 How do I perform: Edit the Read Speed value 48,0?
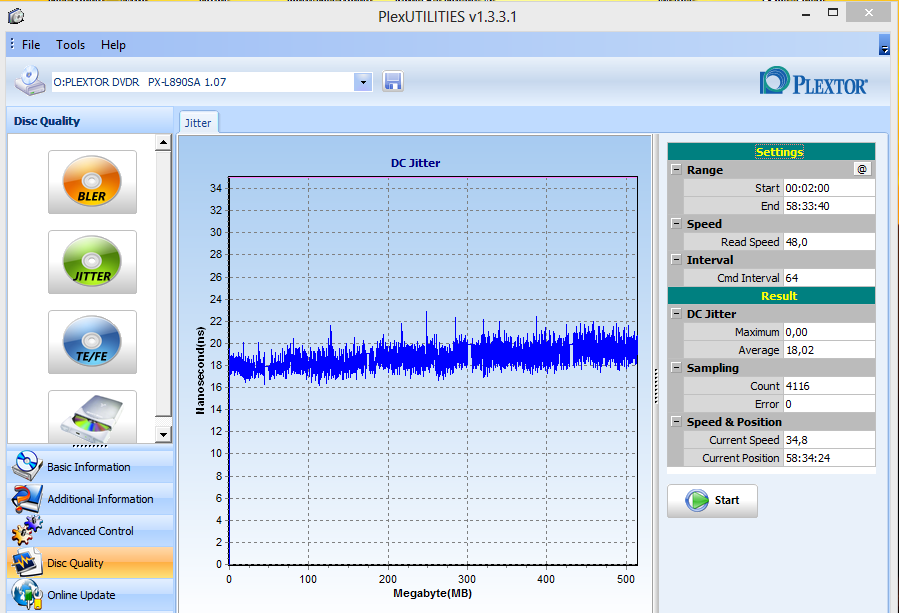click(x=829, y=242)
